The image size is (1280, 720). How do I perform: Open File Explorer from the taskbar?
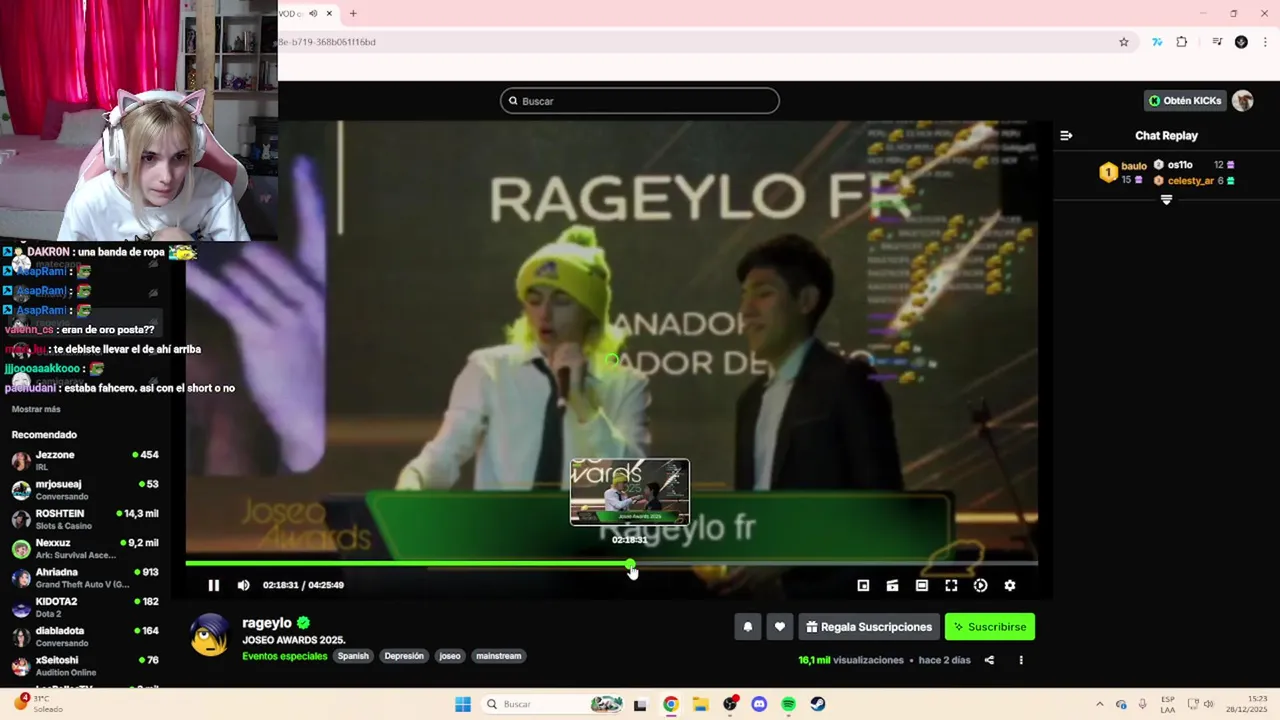click(x=700, y=704)
